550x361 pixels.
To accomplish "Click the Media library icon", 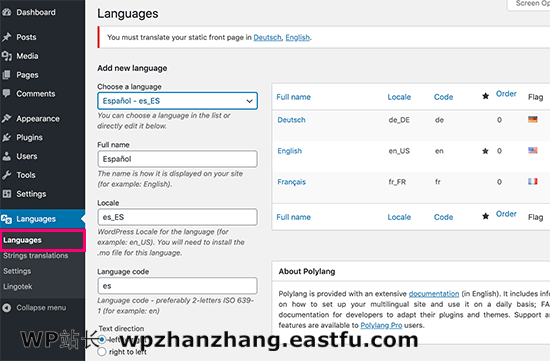I will [7, 56].
